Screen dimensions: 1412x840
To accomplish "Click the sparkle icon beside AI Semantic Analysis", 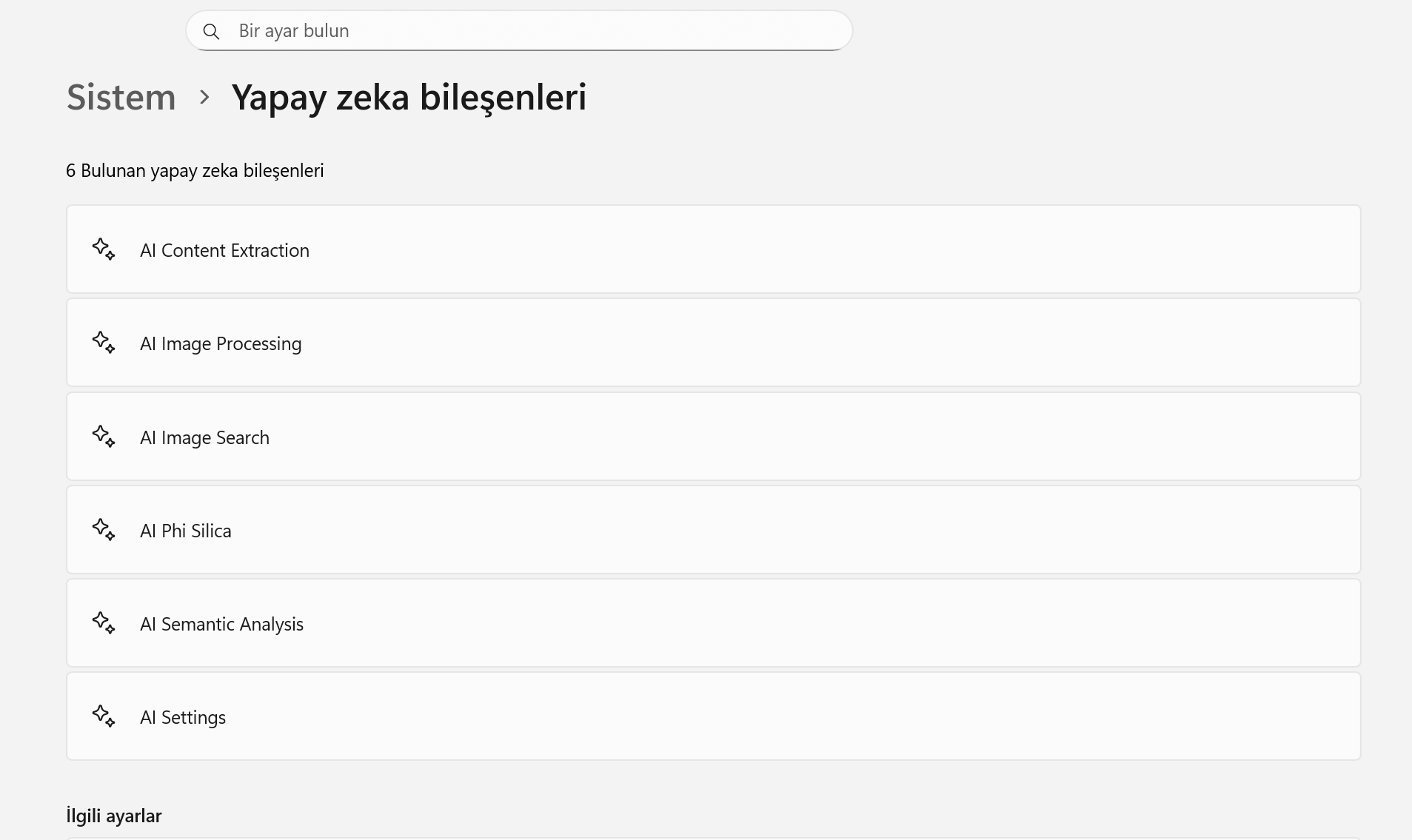I will (x=104, y=623).
